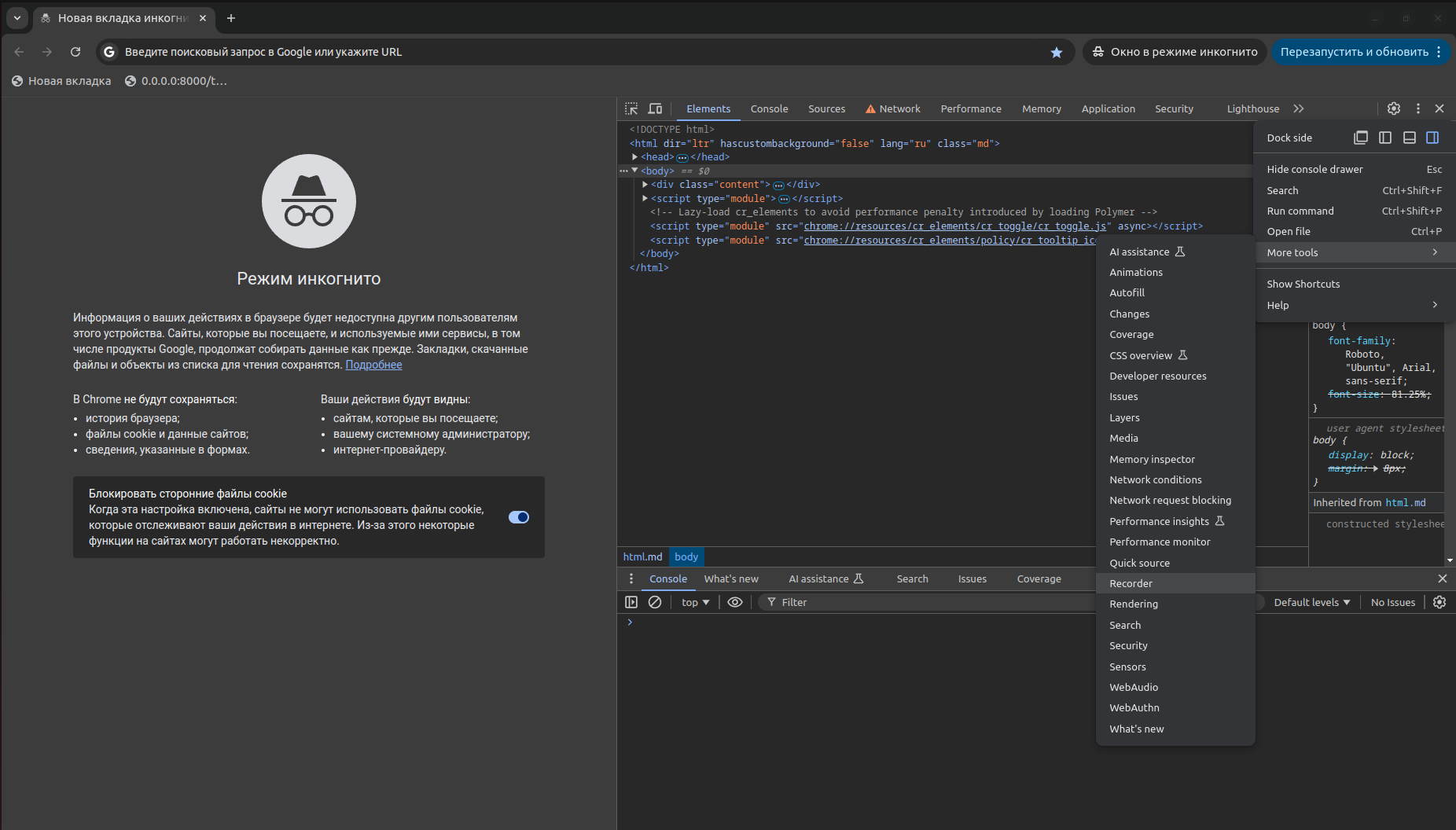
Task: Select dock to bottom option
Action: click(x=1410, y=138)
